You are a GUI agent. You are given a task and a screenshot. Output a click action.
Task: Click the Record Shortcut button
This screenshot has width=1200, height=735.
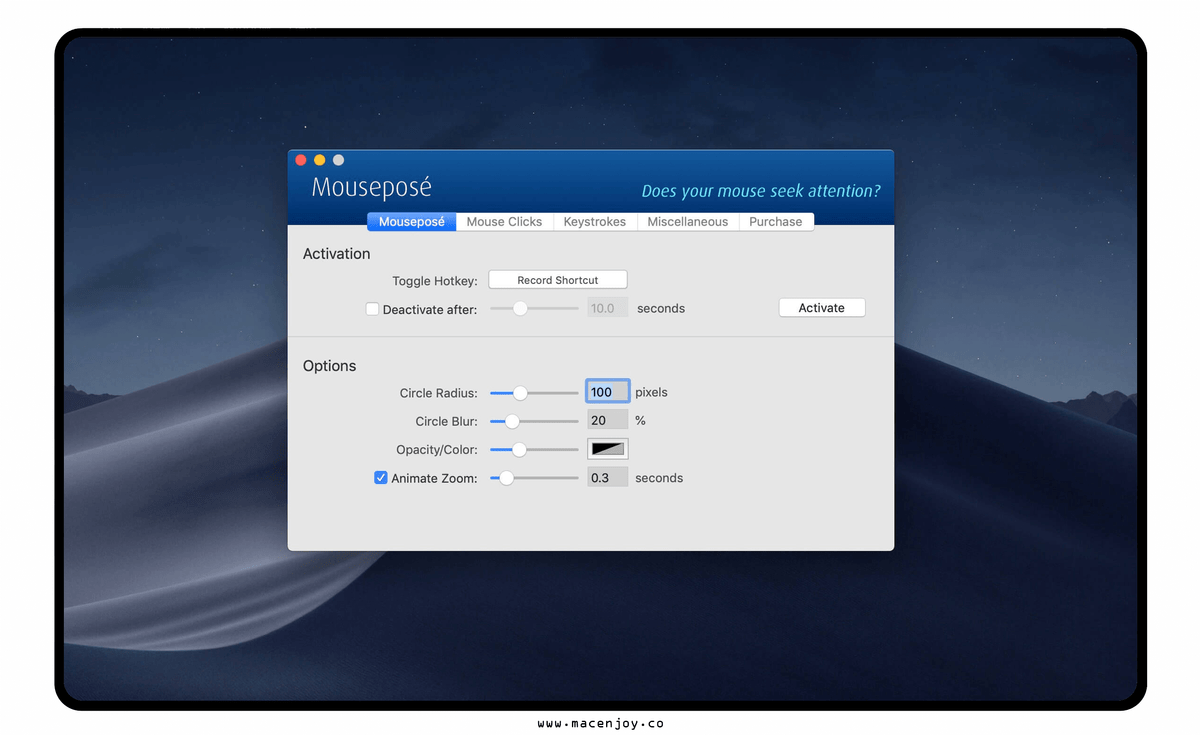pyautogui.click(x=557, y=280)
